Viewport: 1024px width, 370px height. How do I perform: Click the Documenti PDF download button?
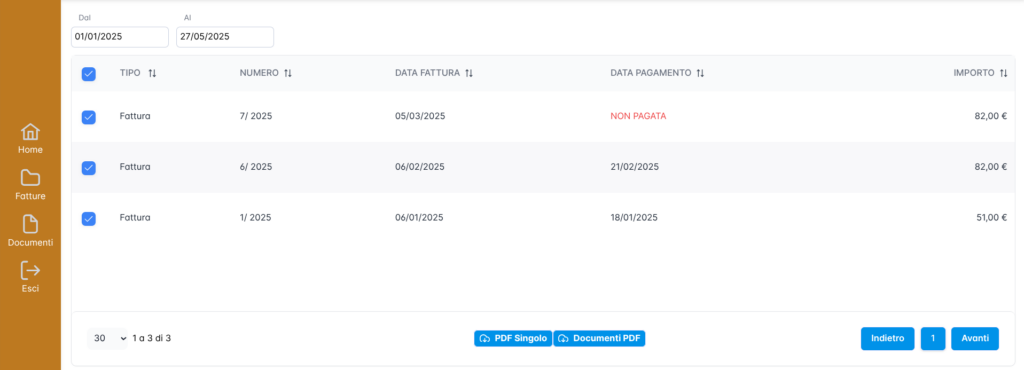pos(600,339)
